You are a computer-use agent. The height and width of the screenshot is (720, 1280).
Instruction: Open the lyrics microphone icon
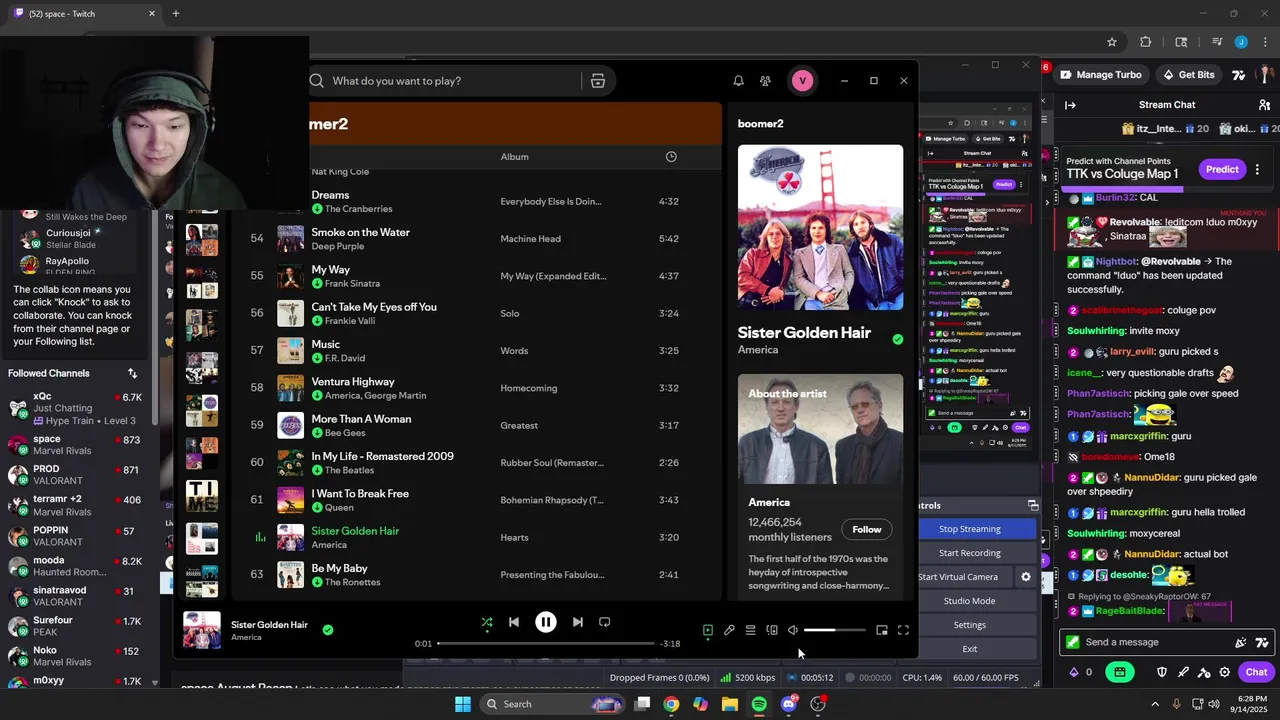pyautogui.click(x=729, y=630)
